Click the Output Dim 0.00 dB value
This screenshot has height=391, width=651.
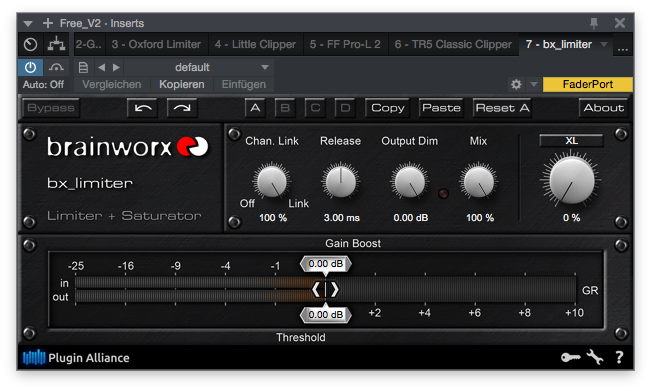pyautogui.click(x=411, y=217)
